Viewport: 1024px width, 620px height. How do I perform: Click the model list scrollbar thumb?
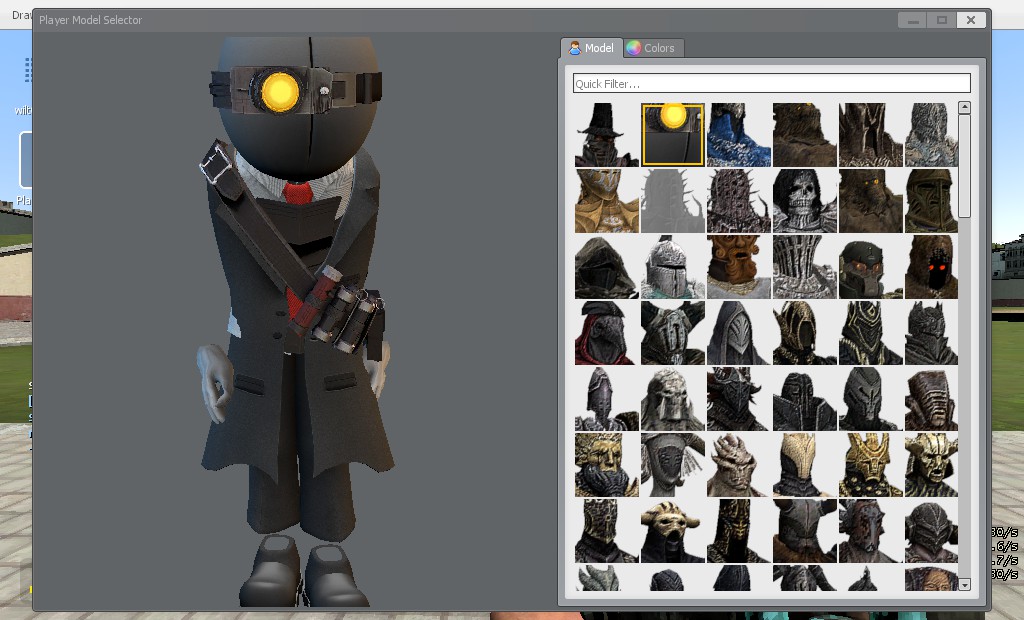click(x=965, y=166)
